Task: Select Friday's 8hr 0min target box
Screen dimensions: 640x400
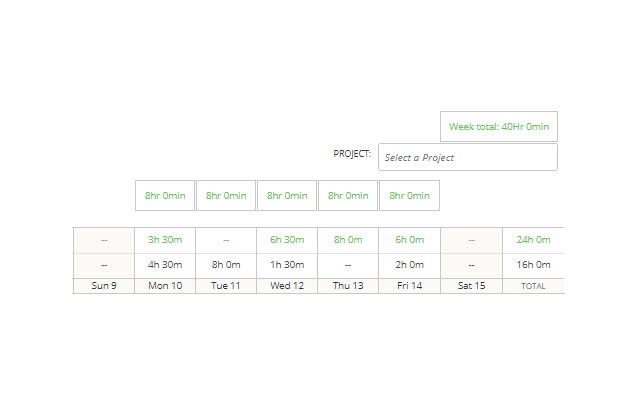Action: click(409, 196)
